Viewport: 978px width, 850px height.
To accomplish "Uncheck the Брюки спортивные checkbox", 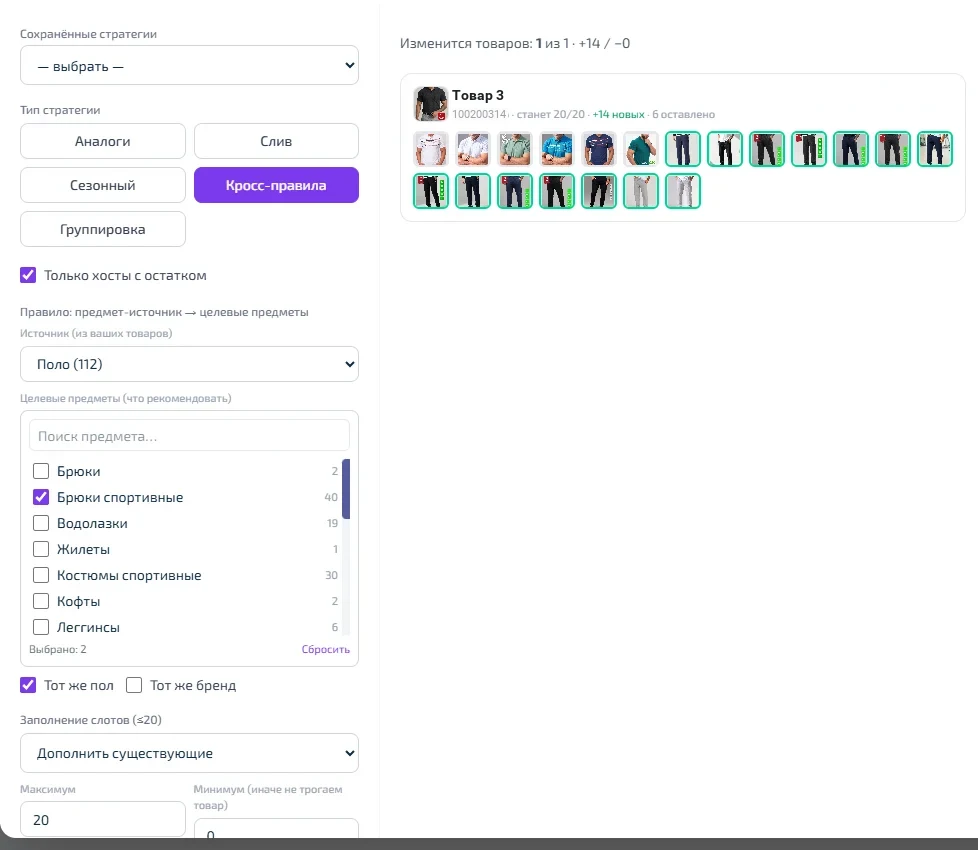I will pos(41,497).
